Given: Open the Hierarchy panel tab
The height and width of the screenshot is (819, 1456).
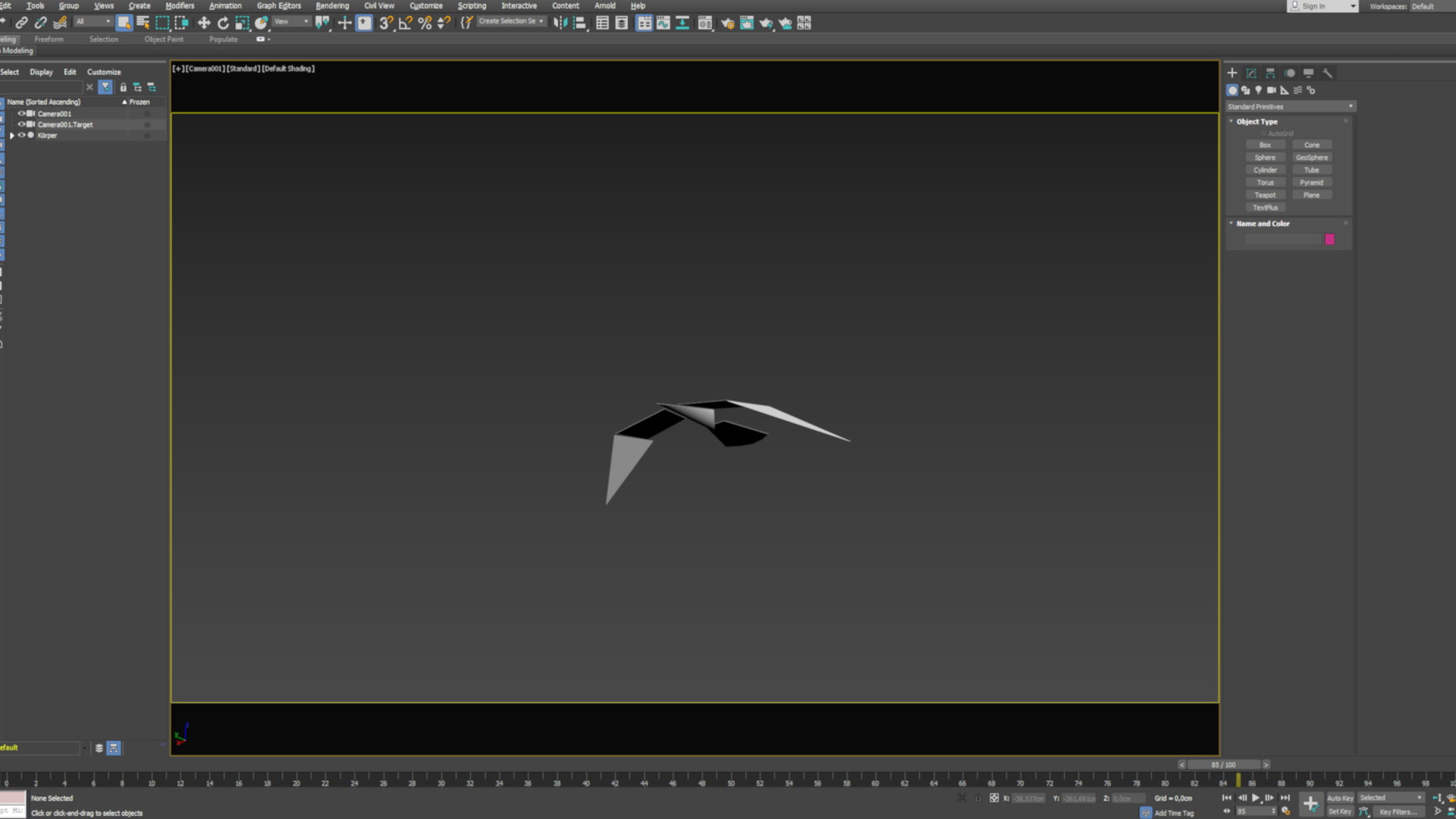Looking at the screenshot, I should [x=1270, y=73].
